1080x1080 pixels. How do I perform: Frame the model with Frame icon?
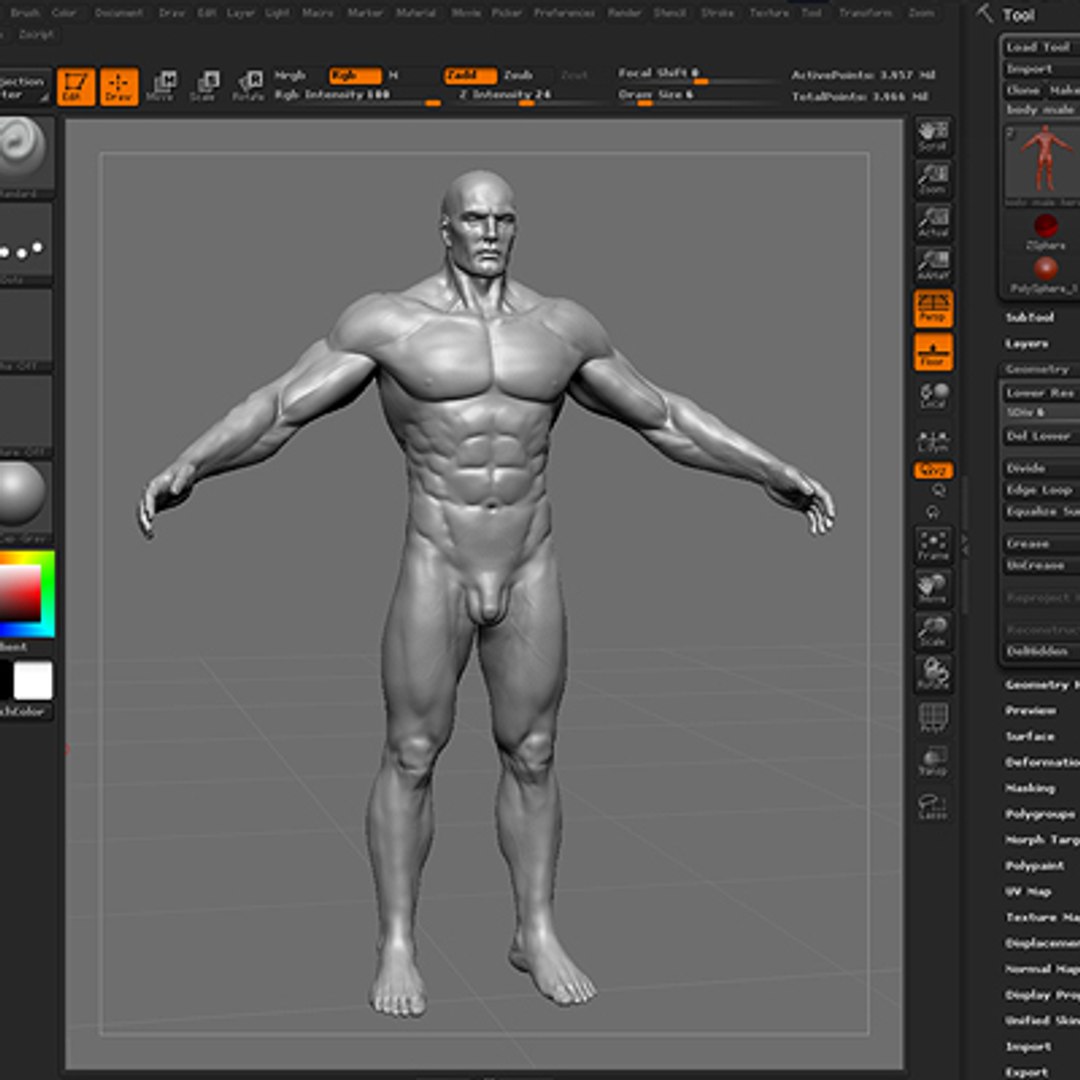933,546
